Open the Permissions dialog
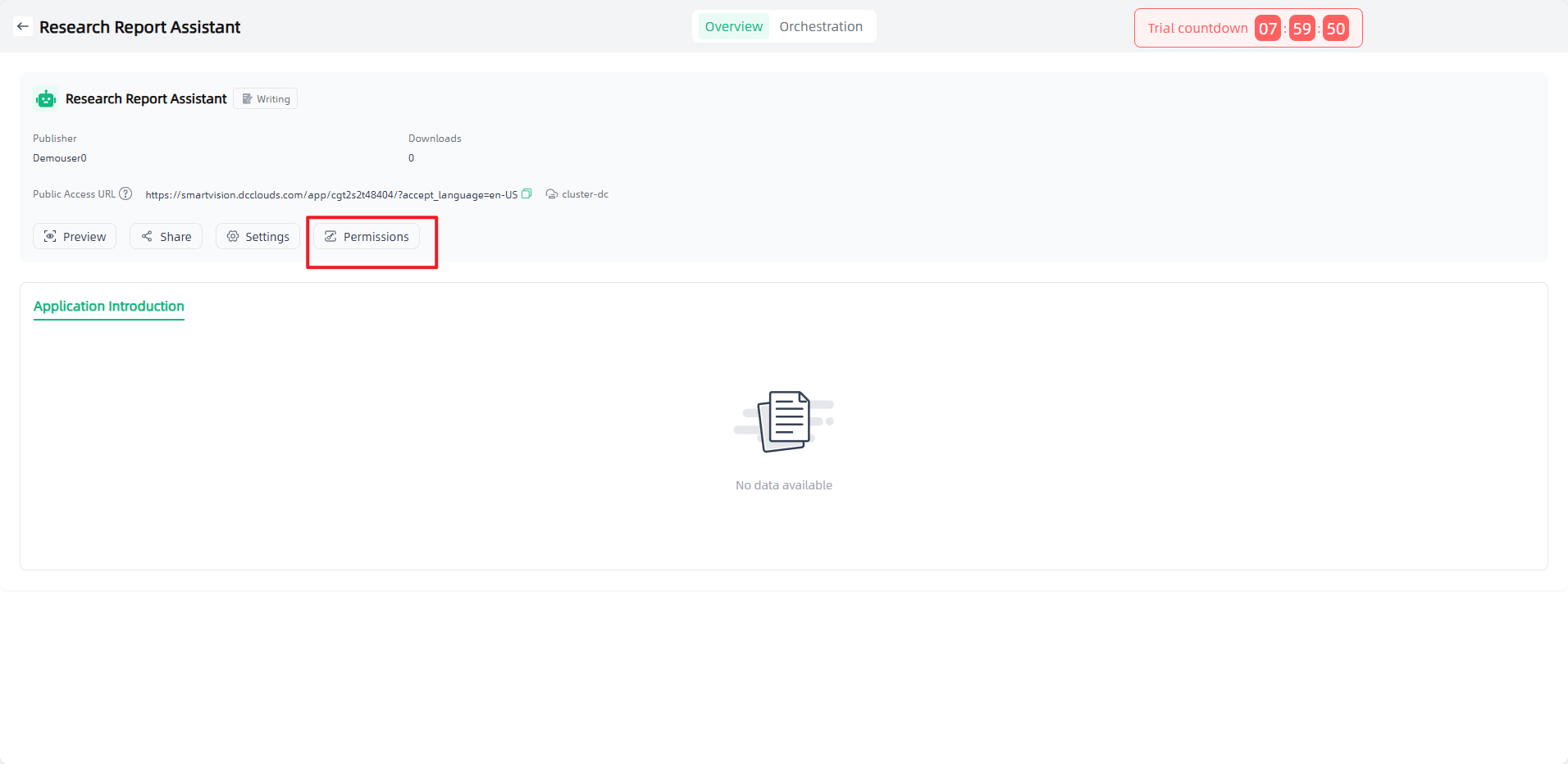Viewport: 1568px width, 764px height. pos(367,237)
